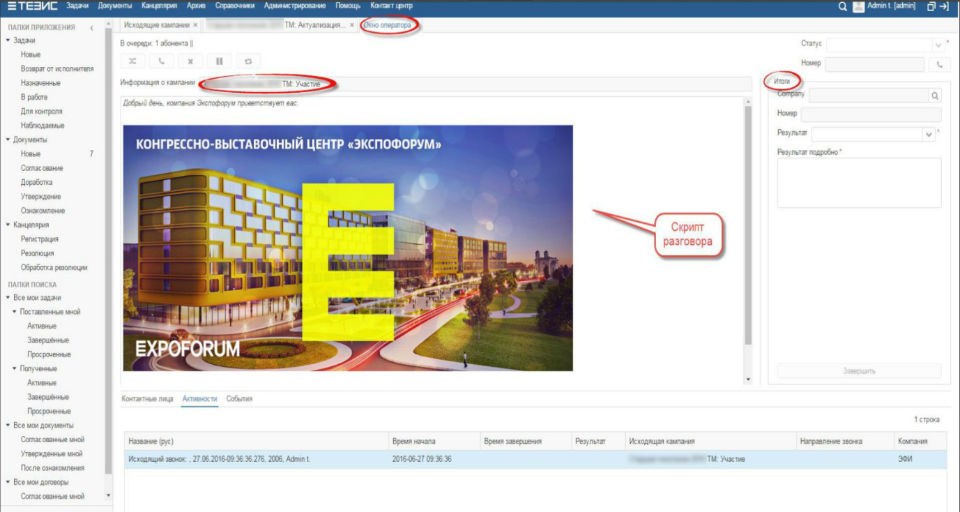The height and width of the screenshot is (512, 960).
Task: Open the Задачи menu
Action: coord(77,6)
